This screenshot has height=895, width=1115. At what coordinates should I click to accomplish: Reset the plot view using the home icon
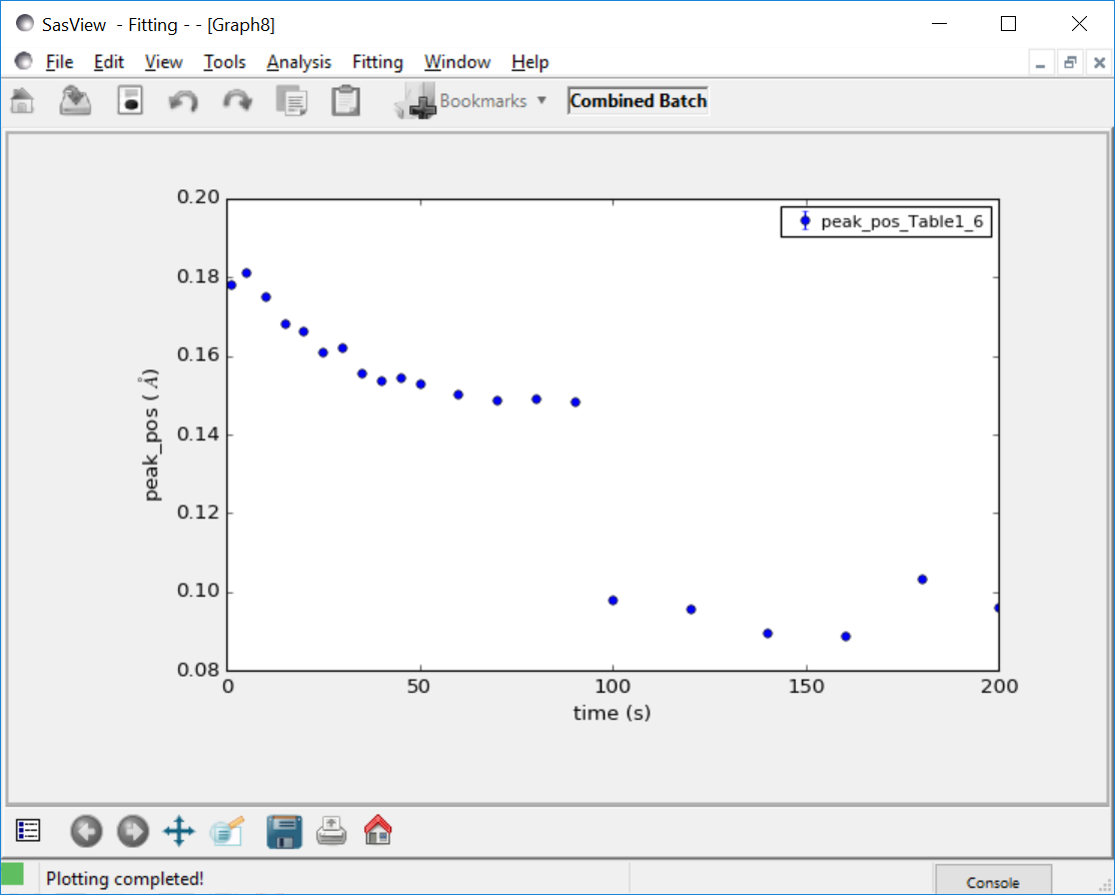point(377,831)
